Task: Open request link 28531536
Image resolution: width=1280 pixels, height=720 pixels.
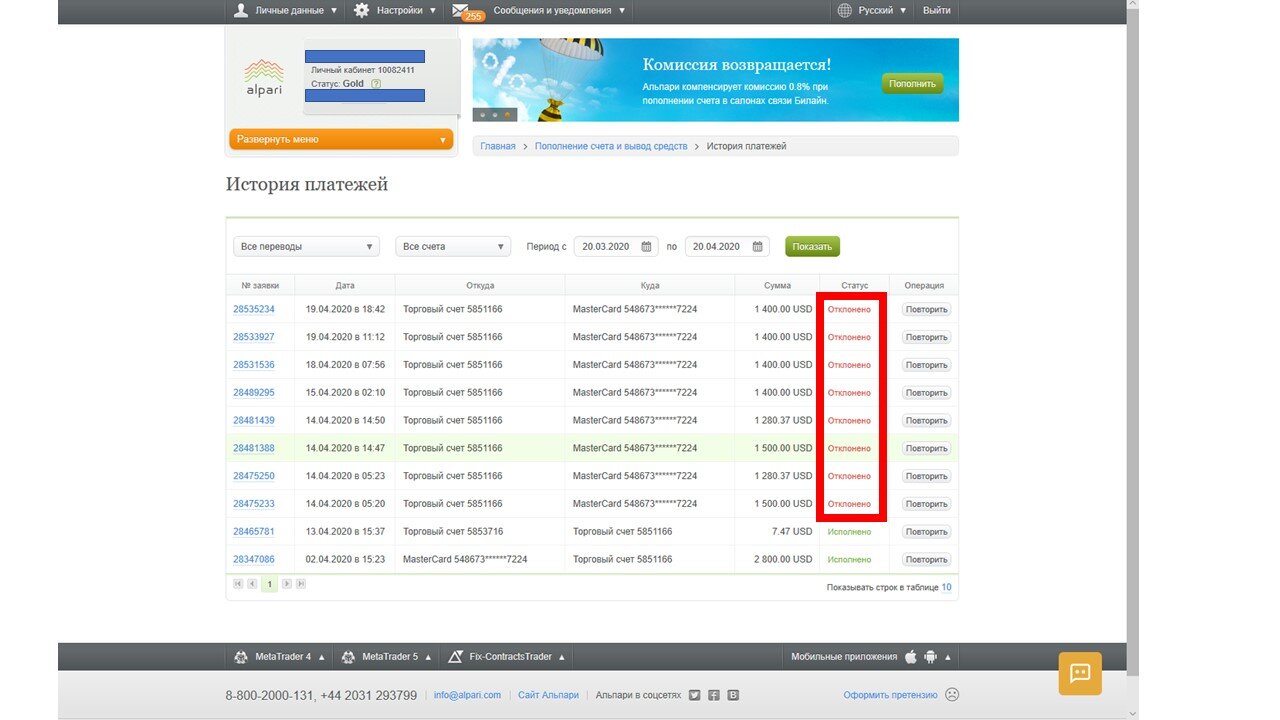Action: tap(254, 365)
